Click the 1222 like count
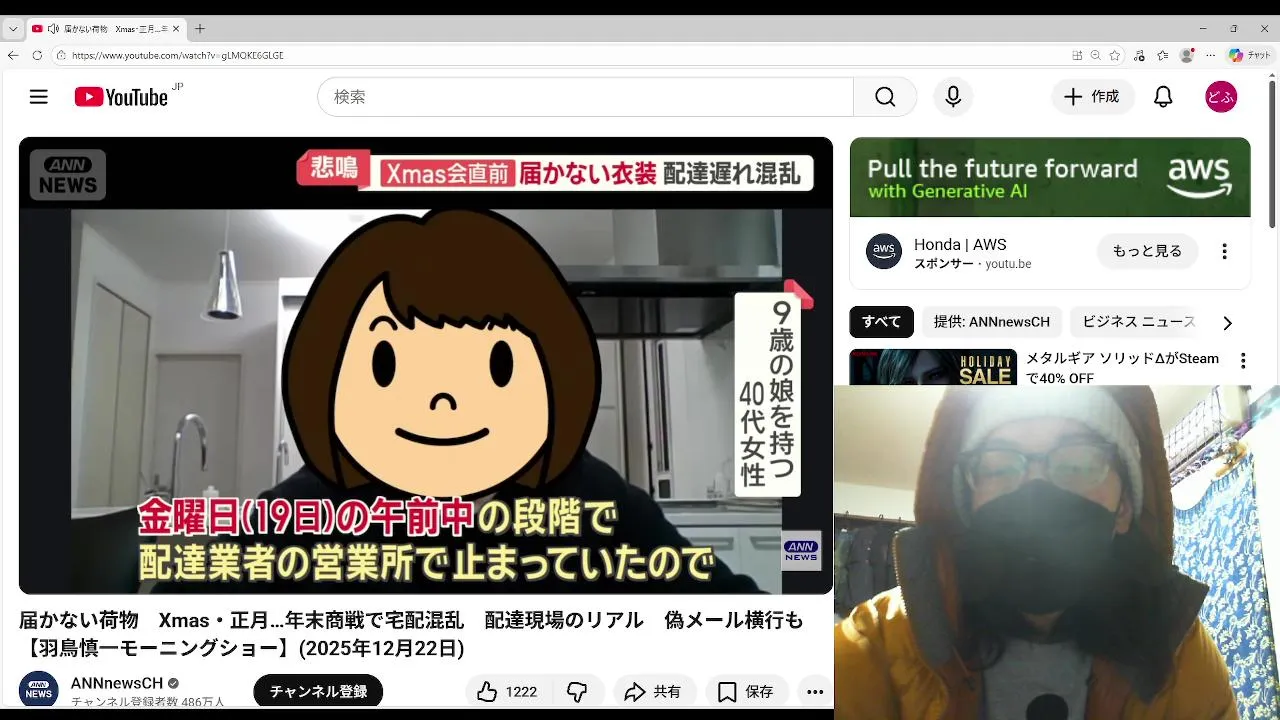 pos(521,692)
